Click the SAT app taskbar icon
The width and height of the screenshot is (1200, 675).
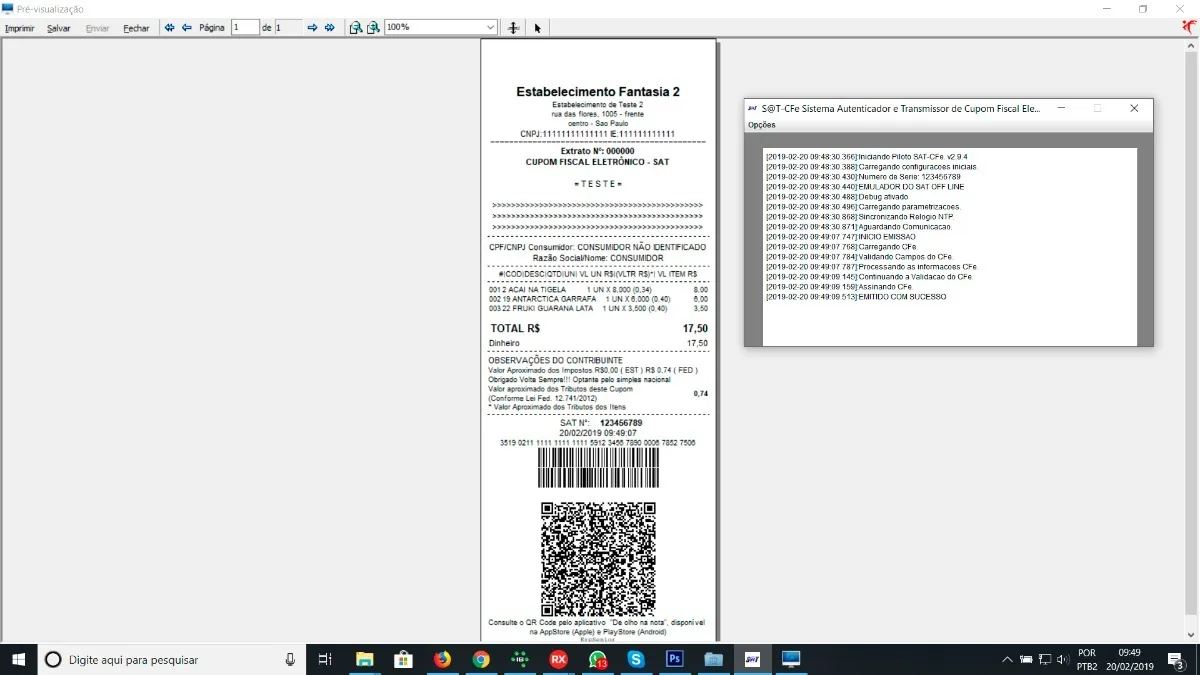coord(752,660)
